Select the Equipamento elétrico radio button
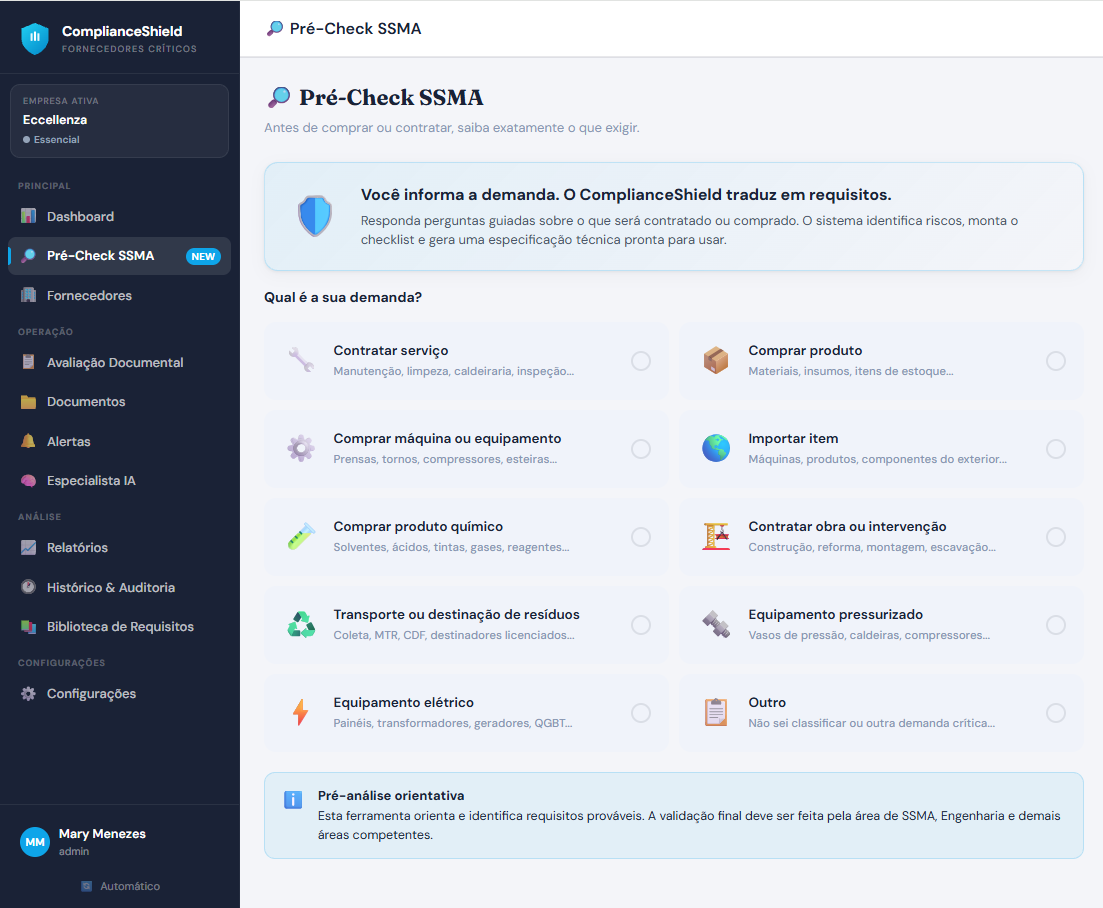The image size is (1103, 908). point(641,712)
